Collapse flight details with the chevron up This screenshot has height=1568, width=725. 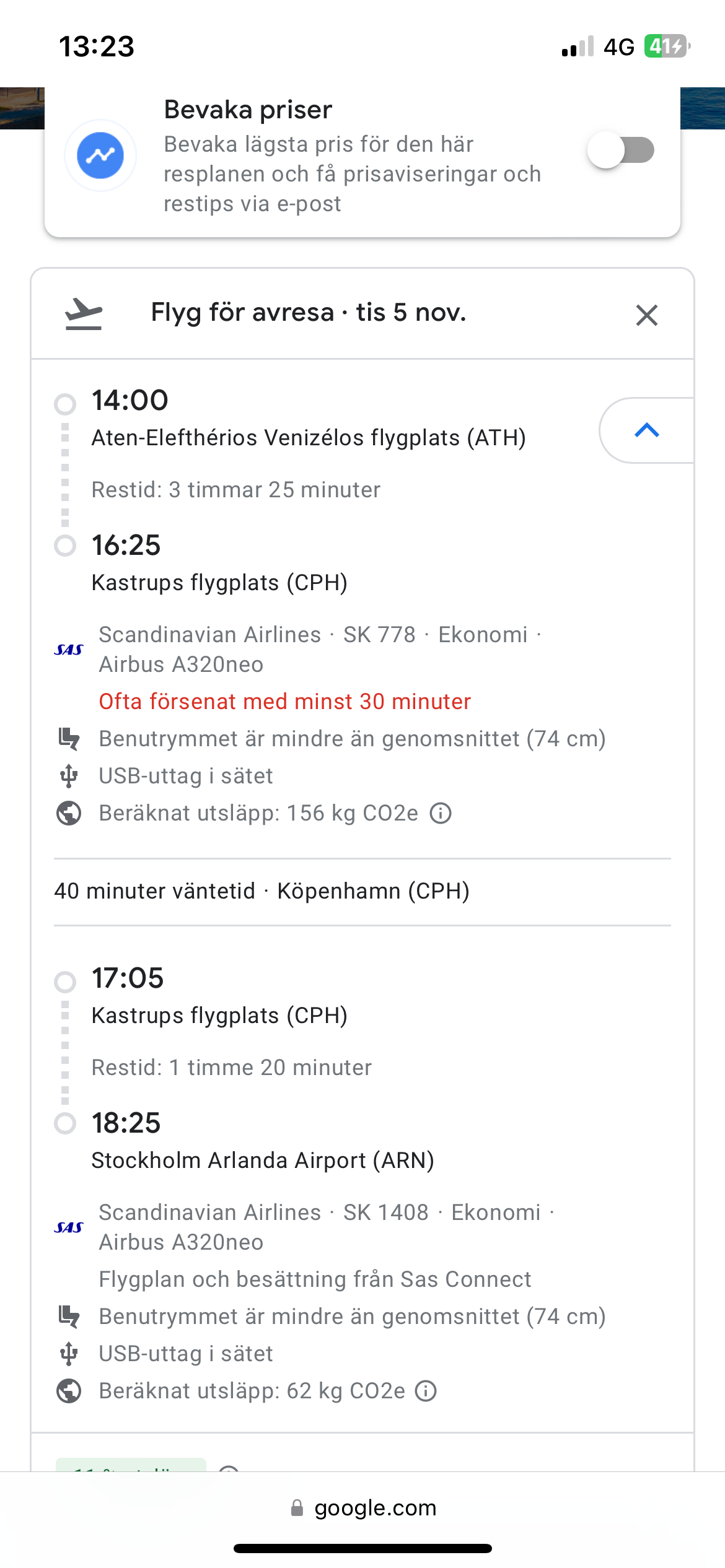click(x=646, y=430)
